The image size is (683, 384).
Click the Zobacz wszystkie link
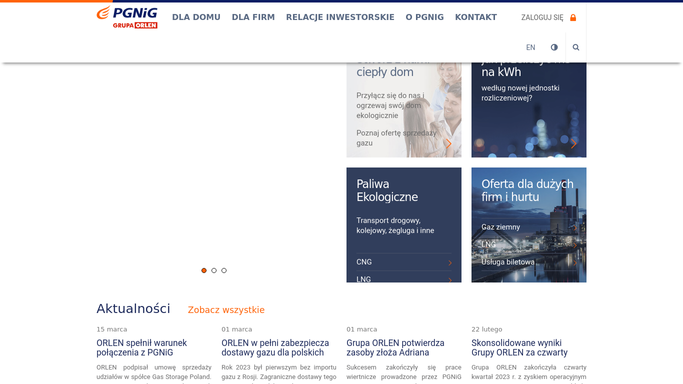(x=226, y=310)
